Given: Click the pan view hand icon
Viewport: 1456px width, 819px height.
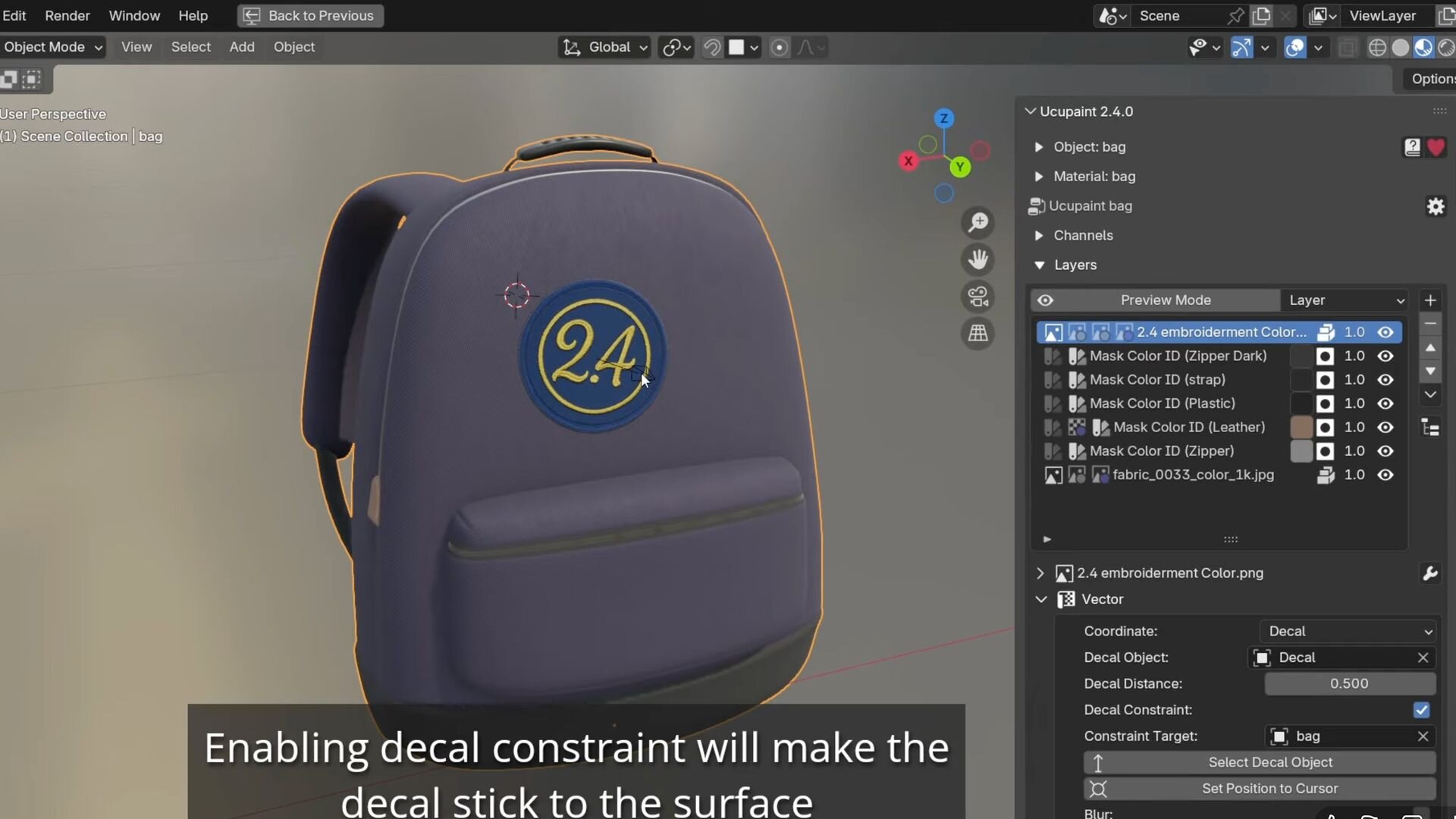Looking at the screenshot, I should pos(978,259).
